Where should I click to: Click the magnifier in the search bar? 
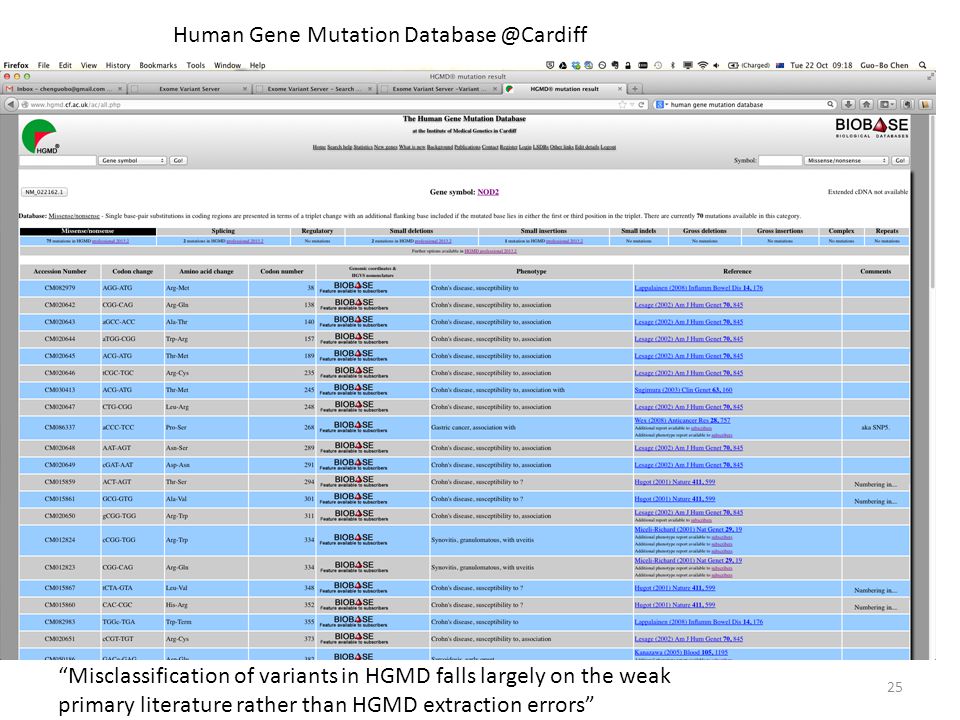[830, 104]
